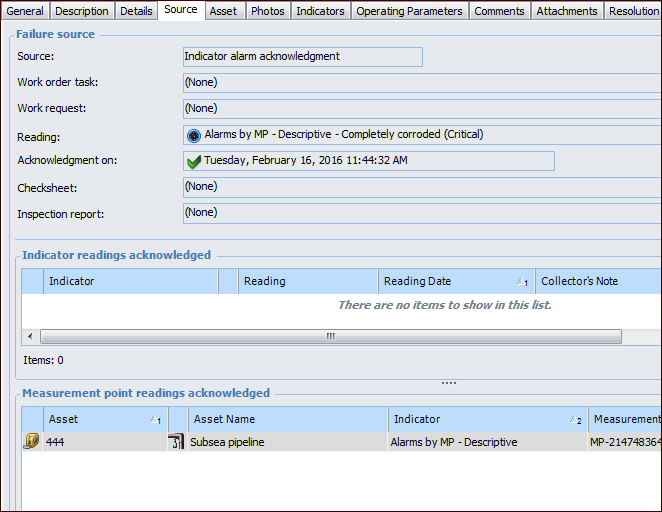Click the 'Failure source' section heading
The width and height of the screenshot is (662, 512).
point(55,34)
